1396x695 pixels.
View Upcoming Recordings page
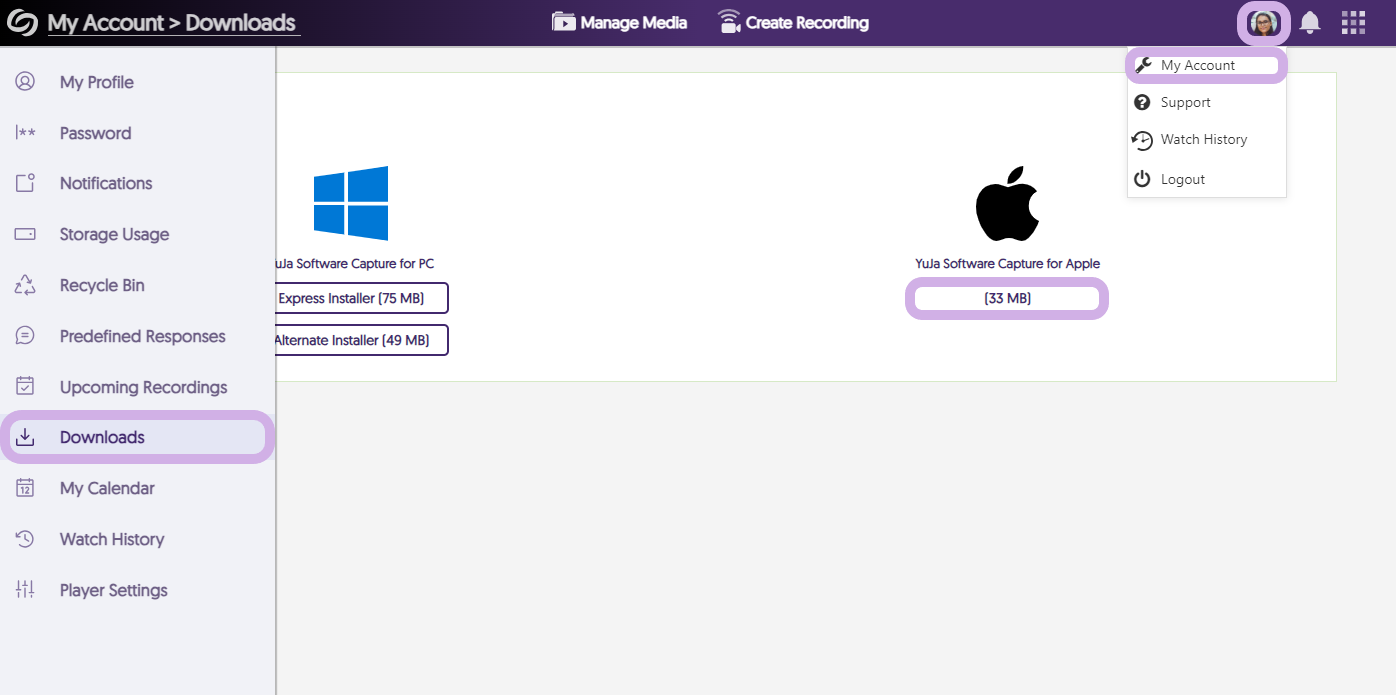point(137,387)
